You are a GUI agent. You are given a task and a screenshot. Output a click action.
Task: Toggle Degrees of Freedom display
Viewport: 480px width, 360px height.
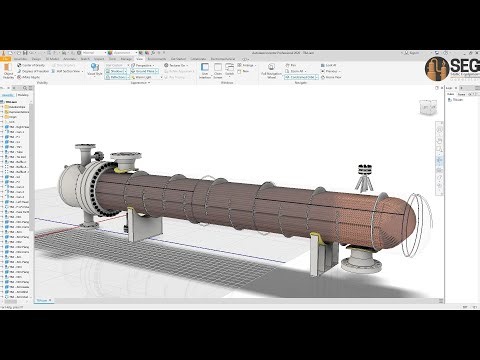click(x=33, y=71)
